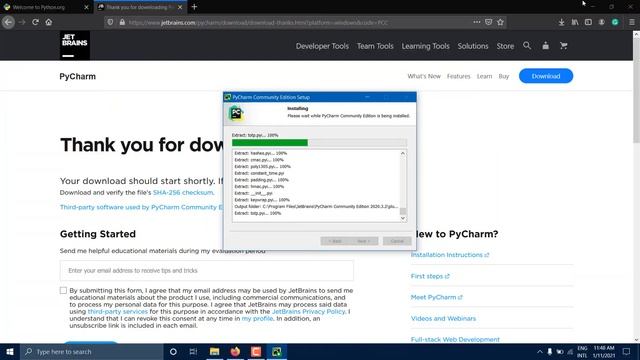
Task: Go to the JetBrains Store
Action: click(x=505, y=46)
